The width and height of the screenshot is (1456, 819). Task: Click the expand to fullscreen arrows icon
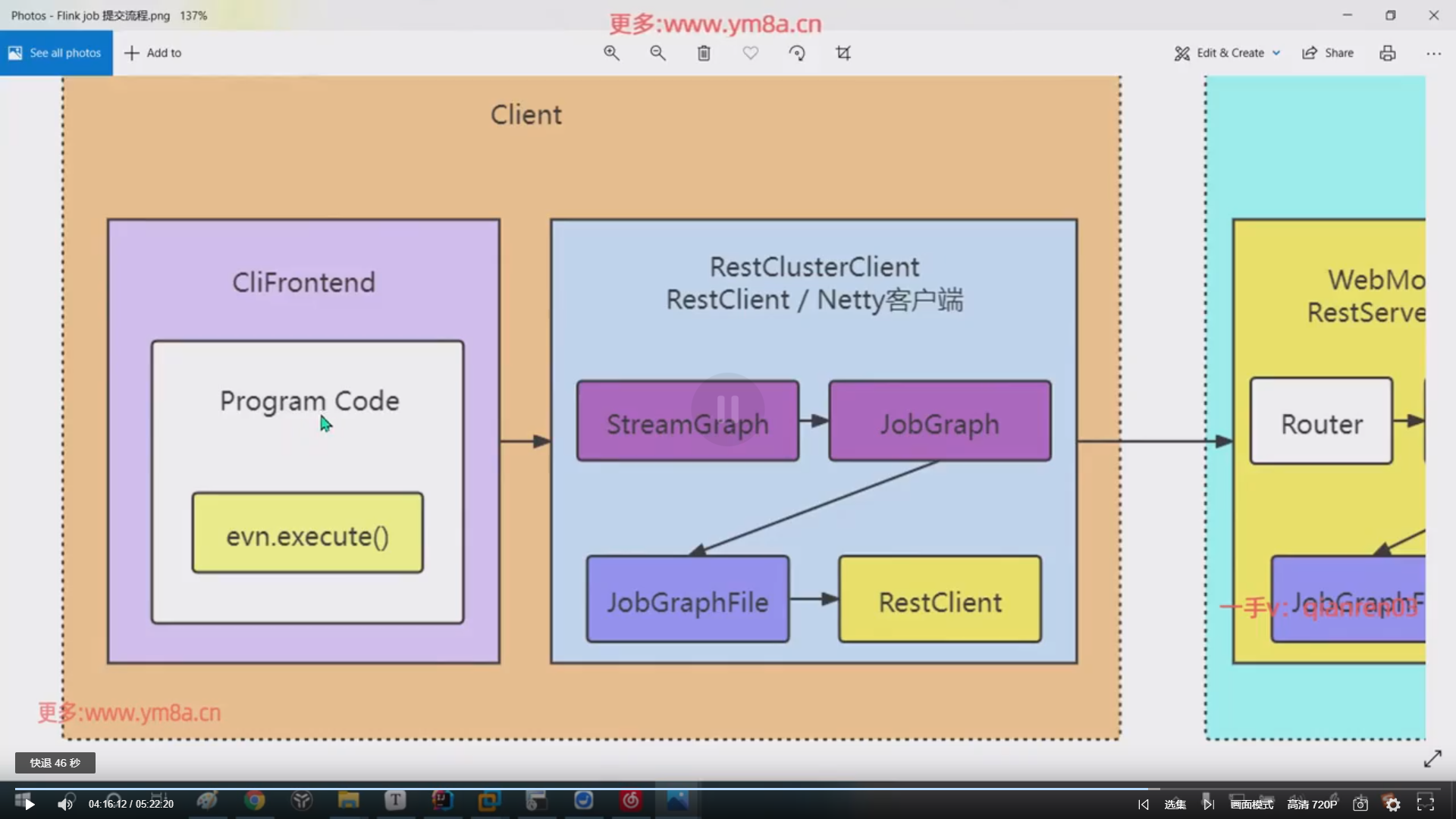[1432, 759]
